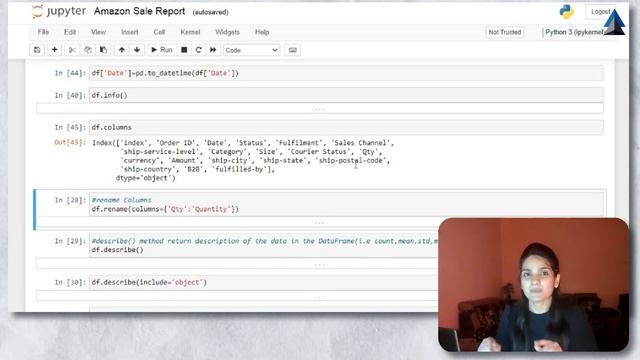Viewport: 640px width, 360px height.
Task: Copy selected cells icon
Action: coord(88,50)
